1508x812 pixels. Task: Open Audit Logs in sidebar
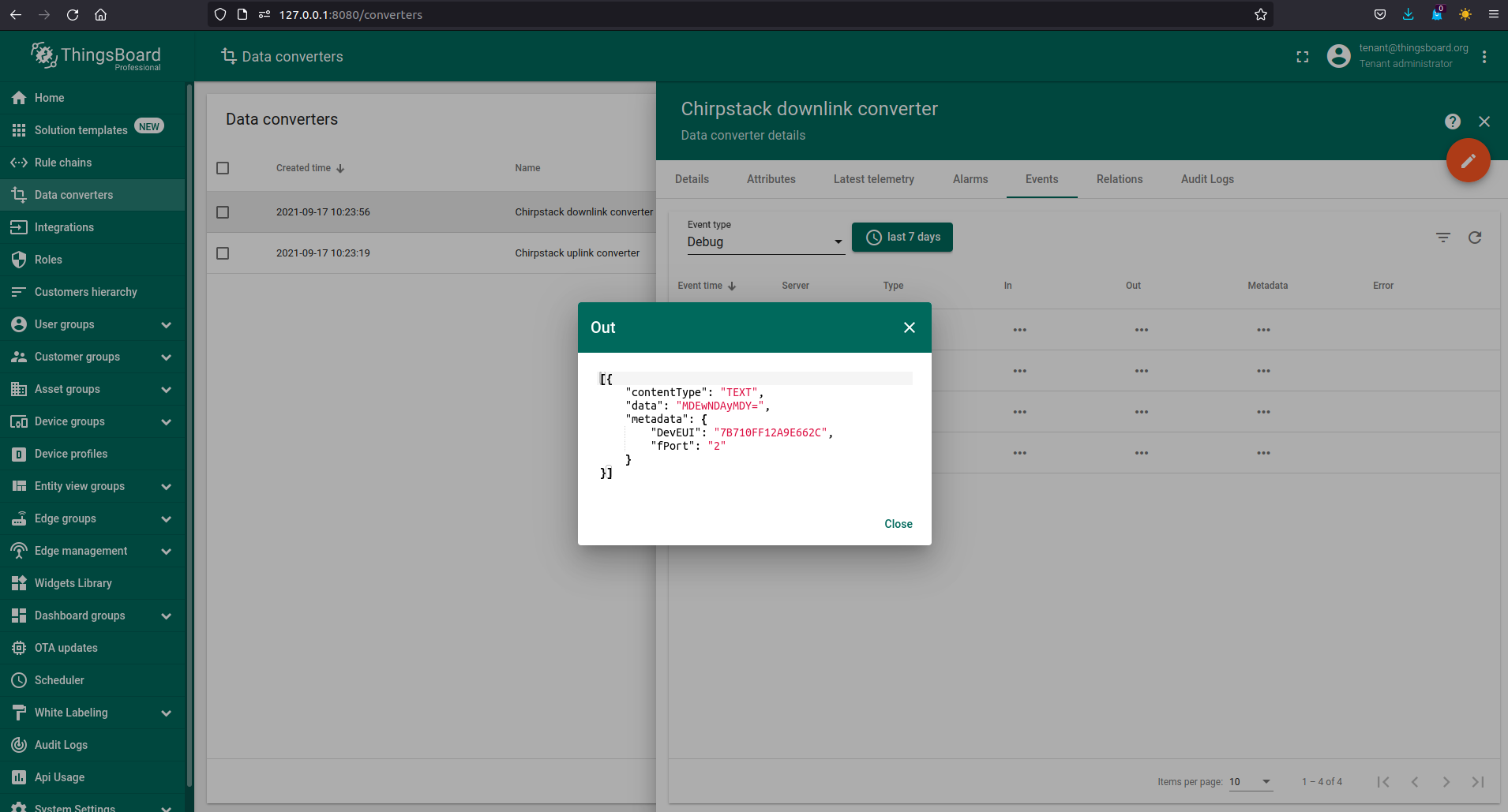pyautogui.click(x=92, y=745)
